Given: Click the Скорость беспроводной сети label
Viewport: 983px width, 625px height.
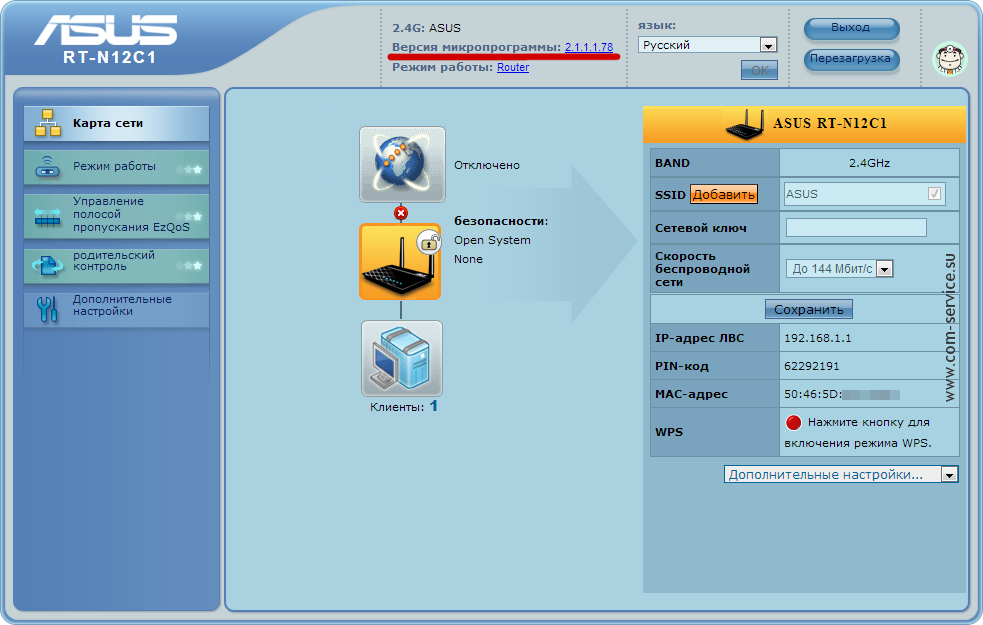Looking at the screenshot, I should pyautogui.click(x=702, y=269).
